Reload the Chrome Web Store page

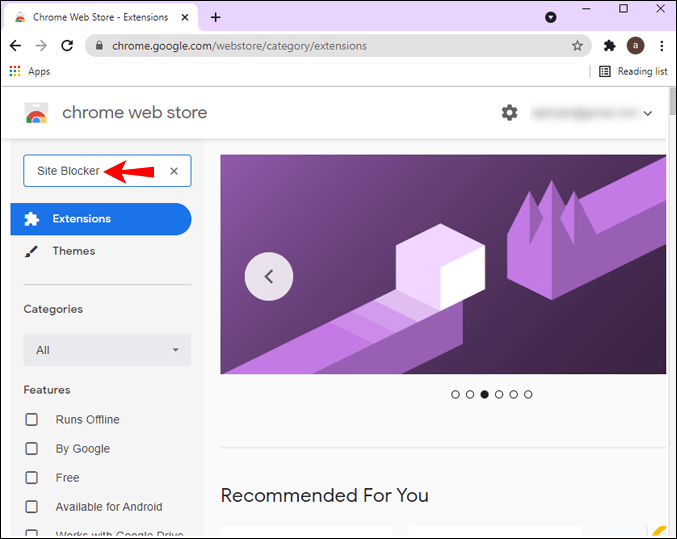pyautogui.click(x=67, y=45)
